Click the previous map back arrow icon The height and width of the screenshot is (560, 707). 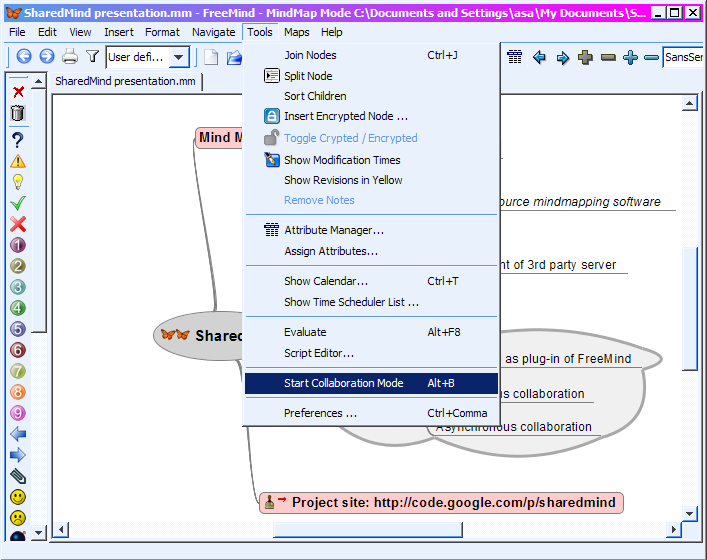tap(24, 56)
